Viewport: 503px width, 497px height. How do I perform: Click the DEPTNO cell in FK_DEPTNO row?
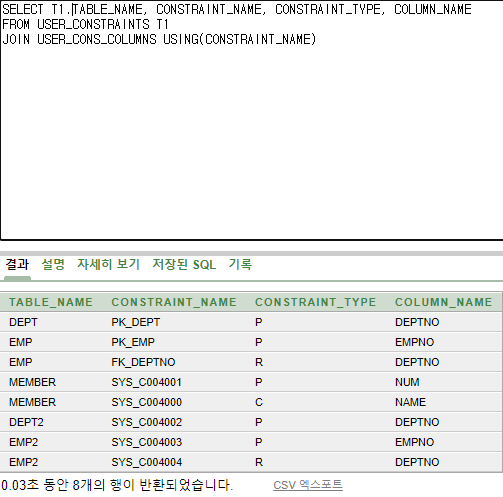pos(417,362)
